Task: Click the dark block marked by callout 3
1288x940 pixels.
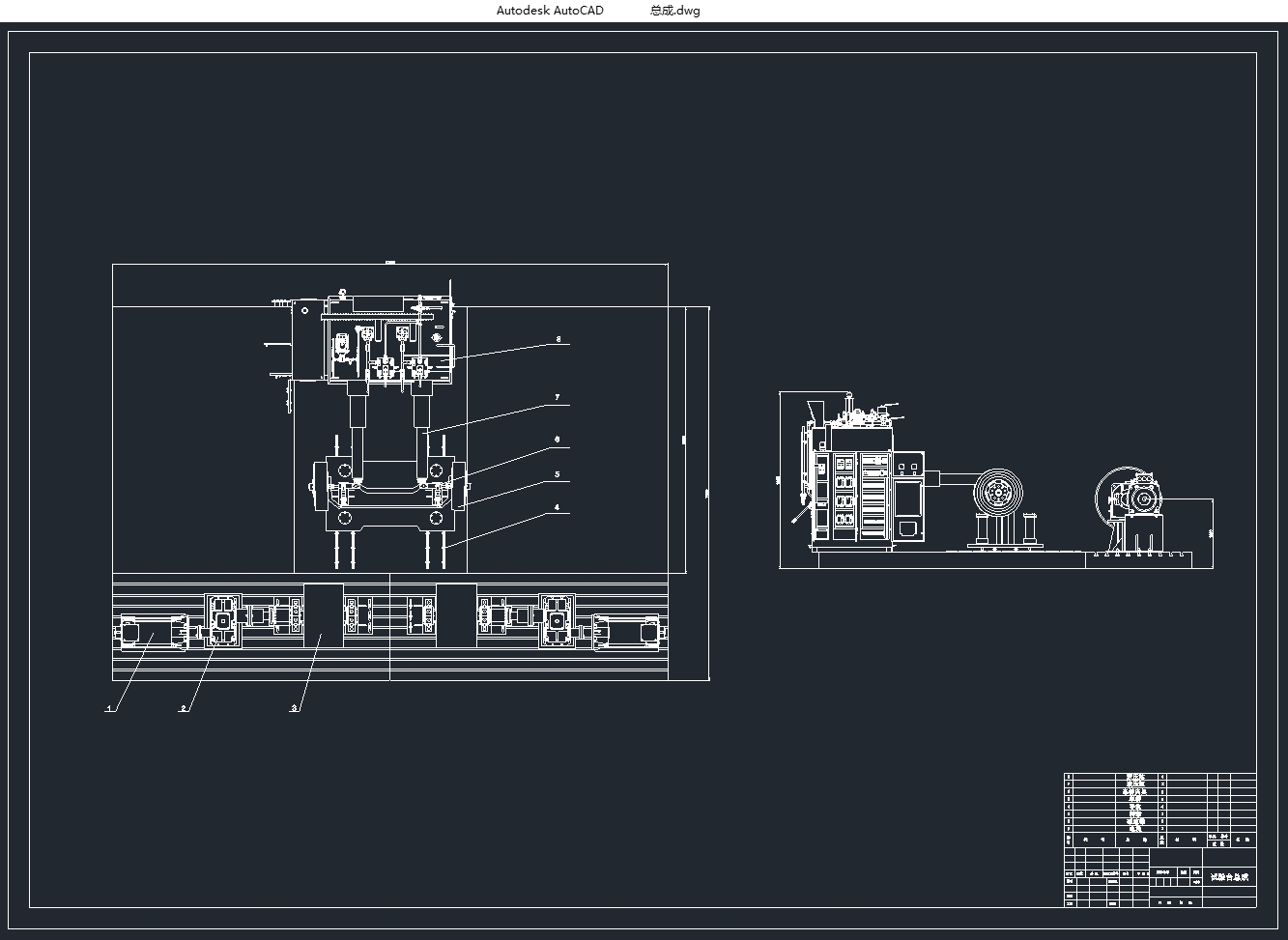Action: click(x=324, y=615)
